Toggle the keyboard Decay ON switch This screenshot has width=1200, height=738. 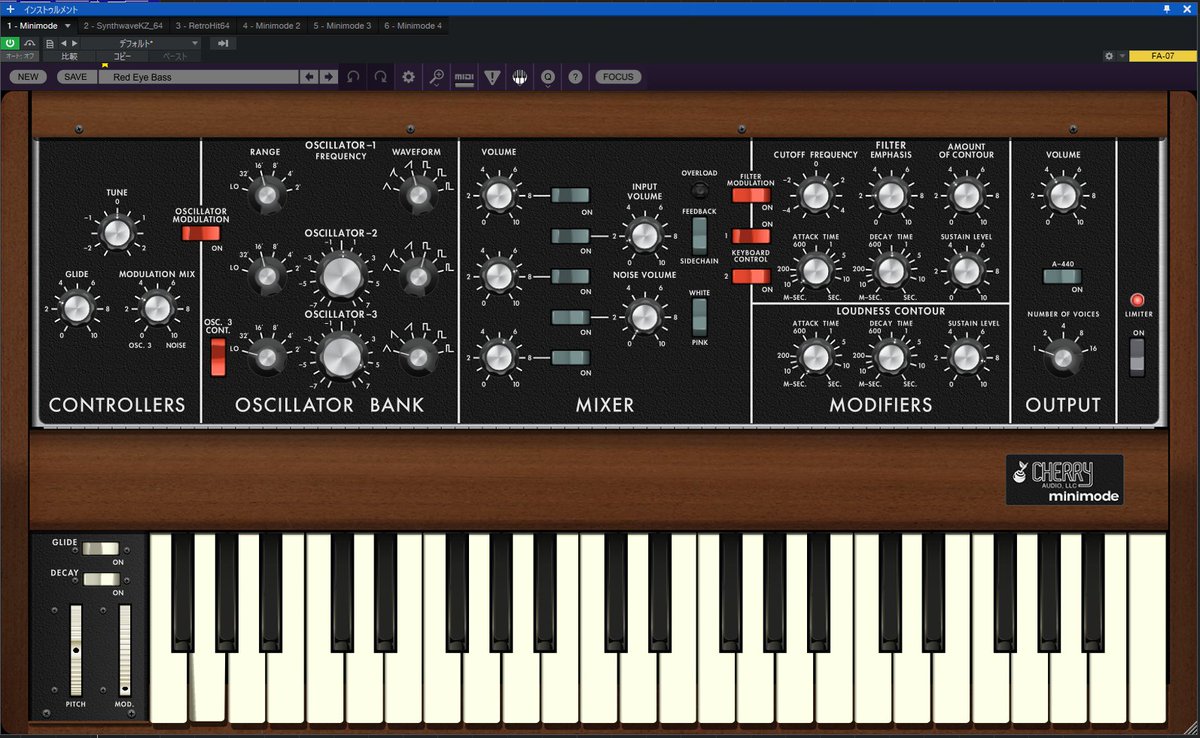pyautogui.click(x=100, y=579)
